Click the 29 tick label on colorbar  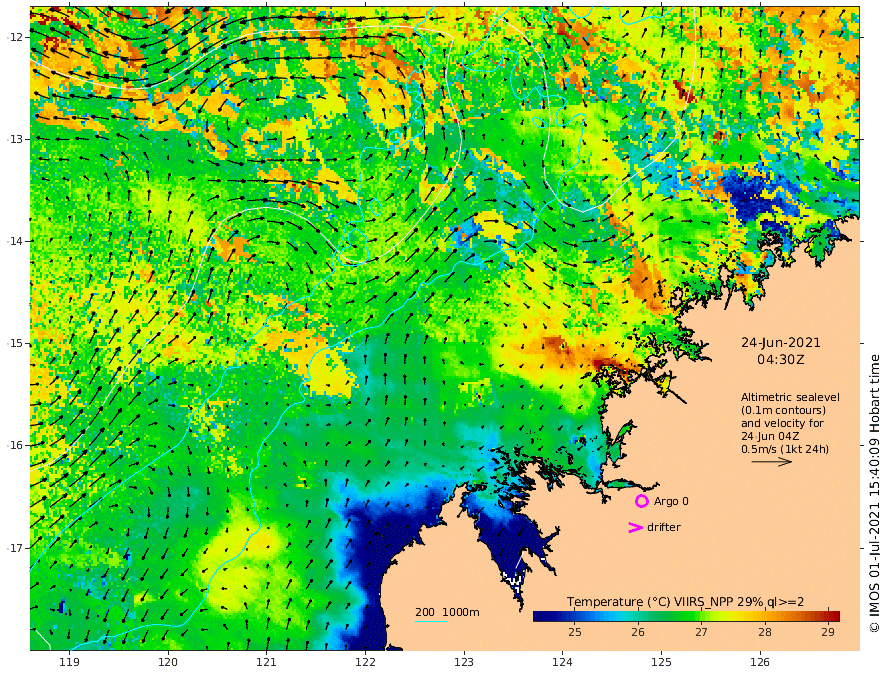(x=828, y=632)
